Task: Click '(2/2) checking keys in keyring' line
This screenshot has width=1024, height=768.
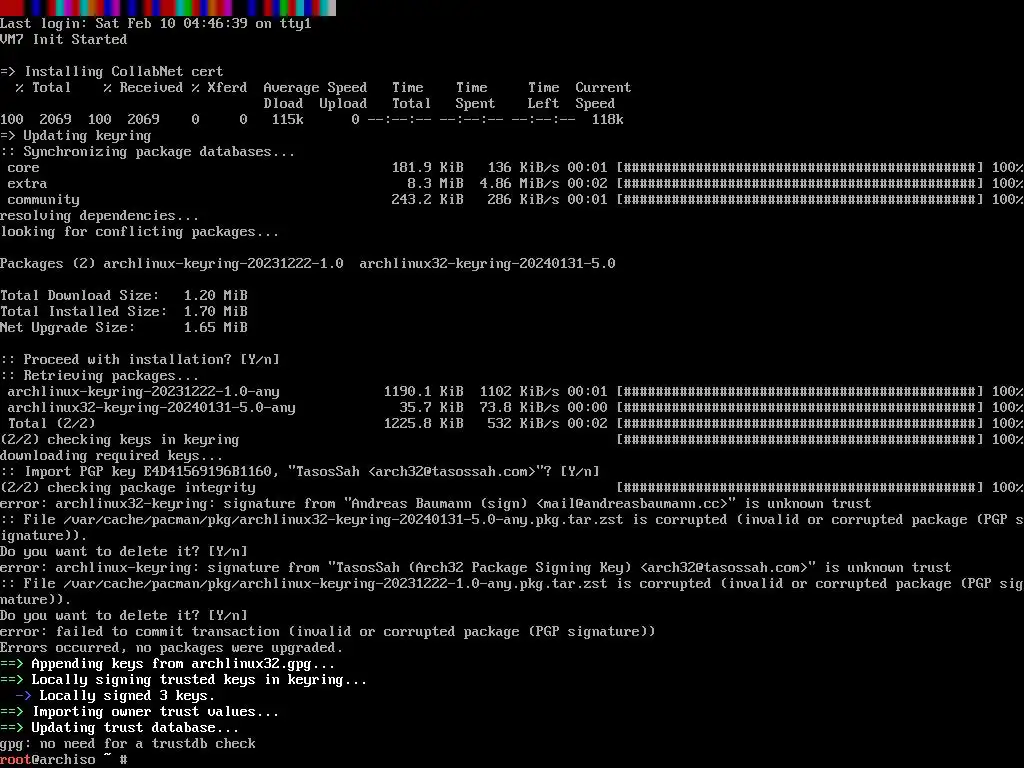Action: (x=120, y=440)
